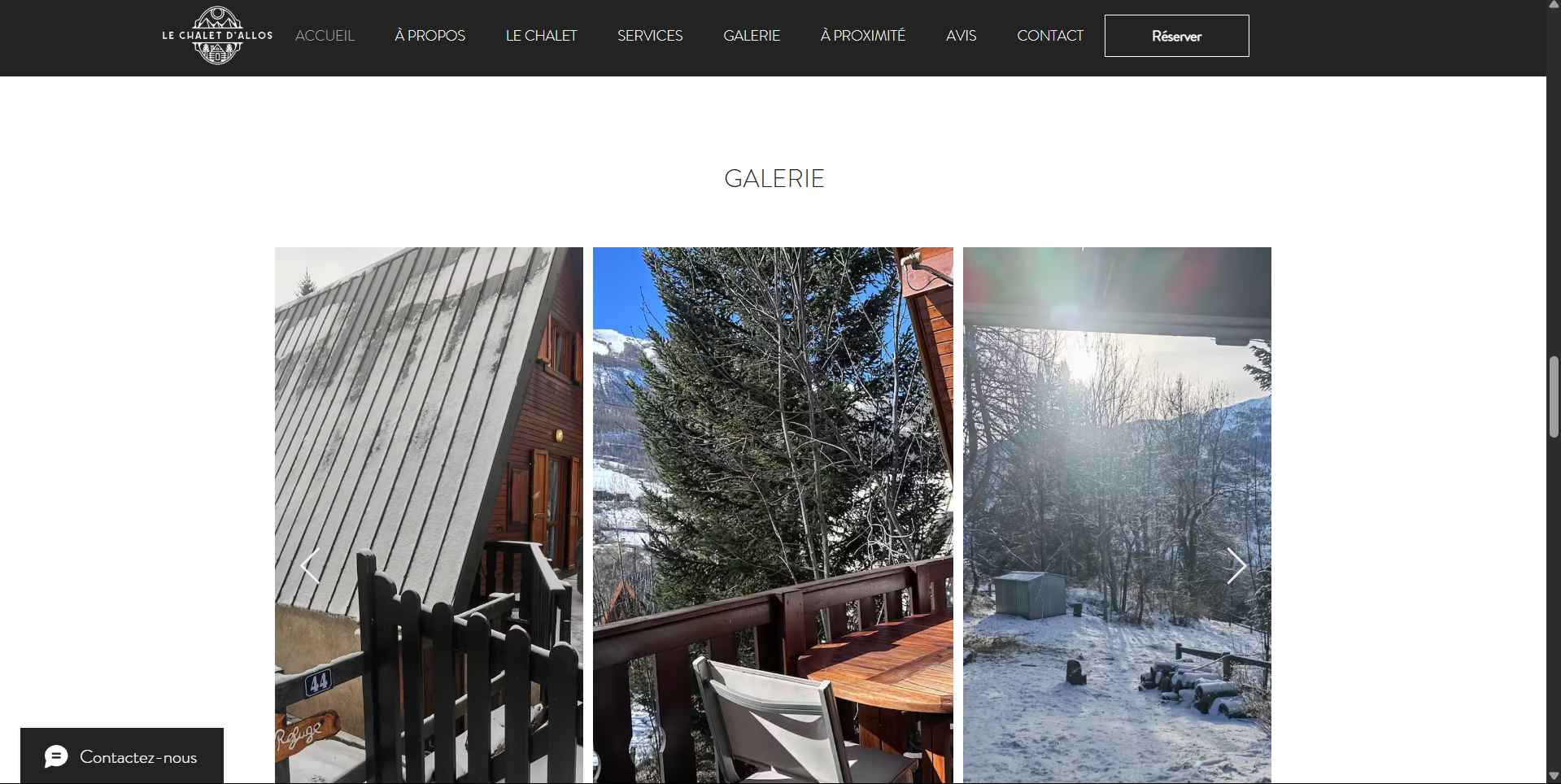Visit the À PROXIMITÉ section
1561x784 pixels.
(863, 36)
